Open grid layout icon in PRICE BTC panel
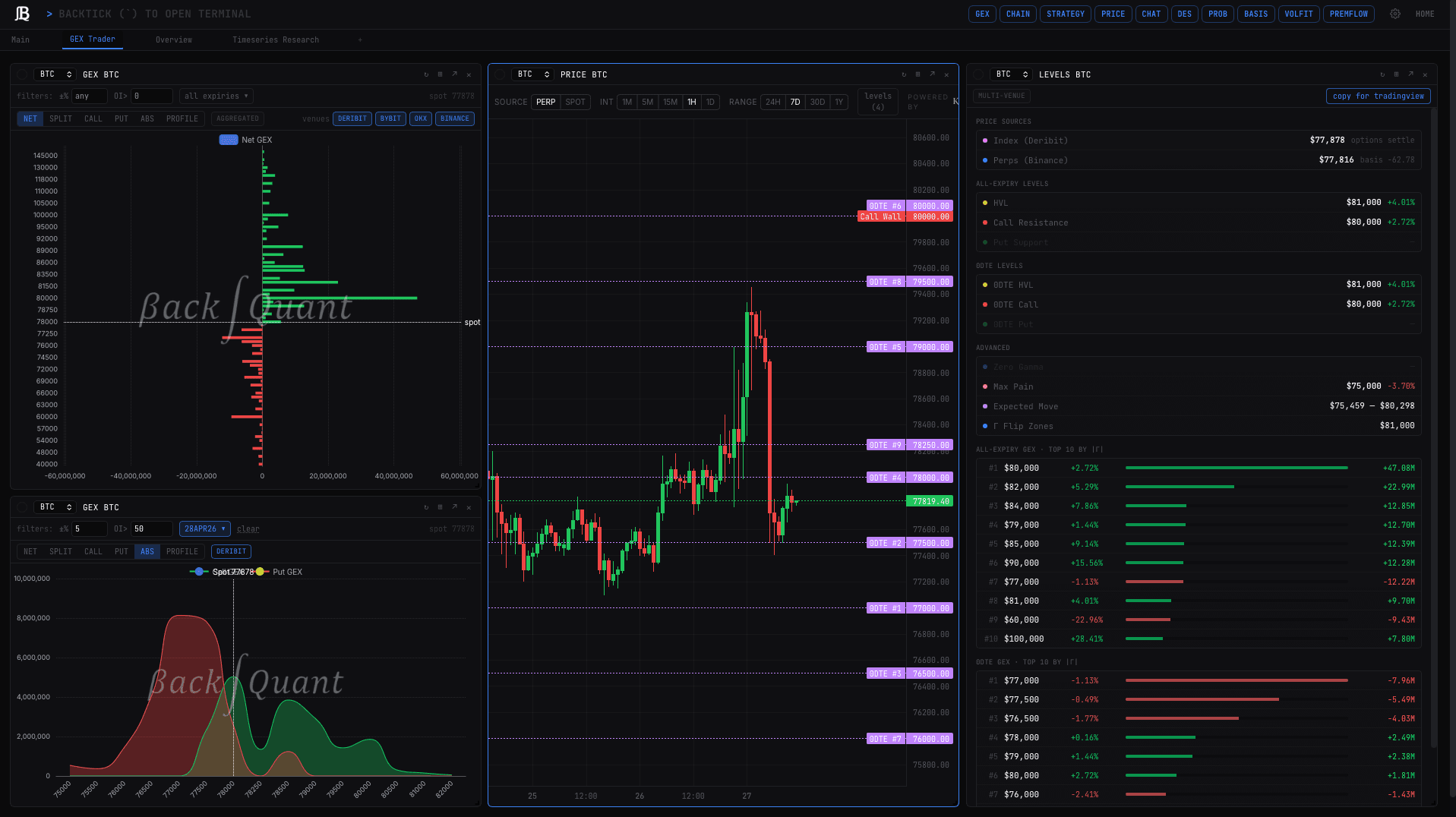Screen dimensions: 1456x817 point(918,74)
